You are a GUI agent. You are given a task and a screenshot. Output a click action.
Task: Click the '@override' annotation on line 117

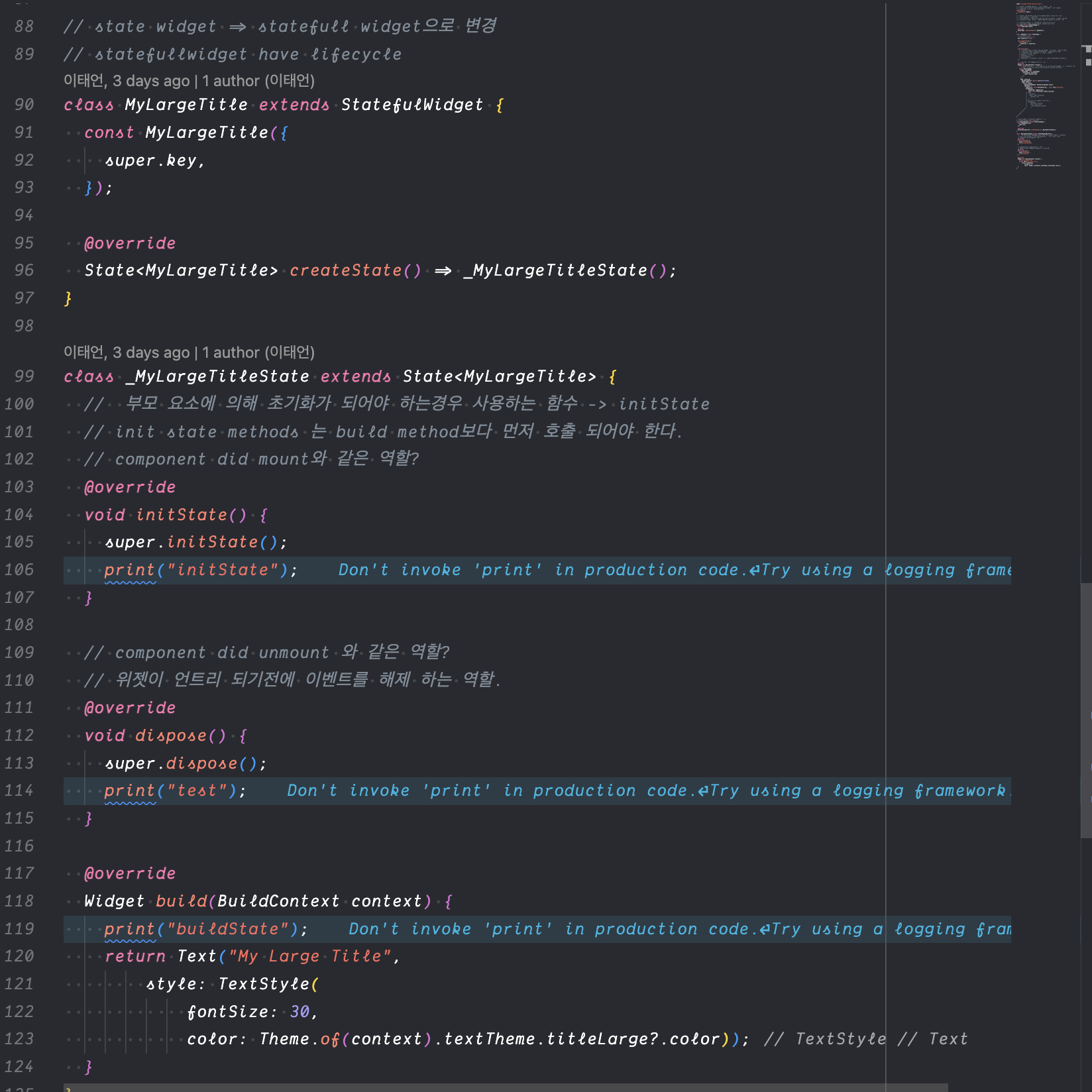tap(130, 873)
